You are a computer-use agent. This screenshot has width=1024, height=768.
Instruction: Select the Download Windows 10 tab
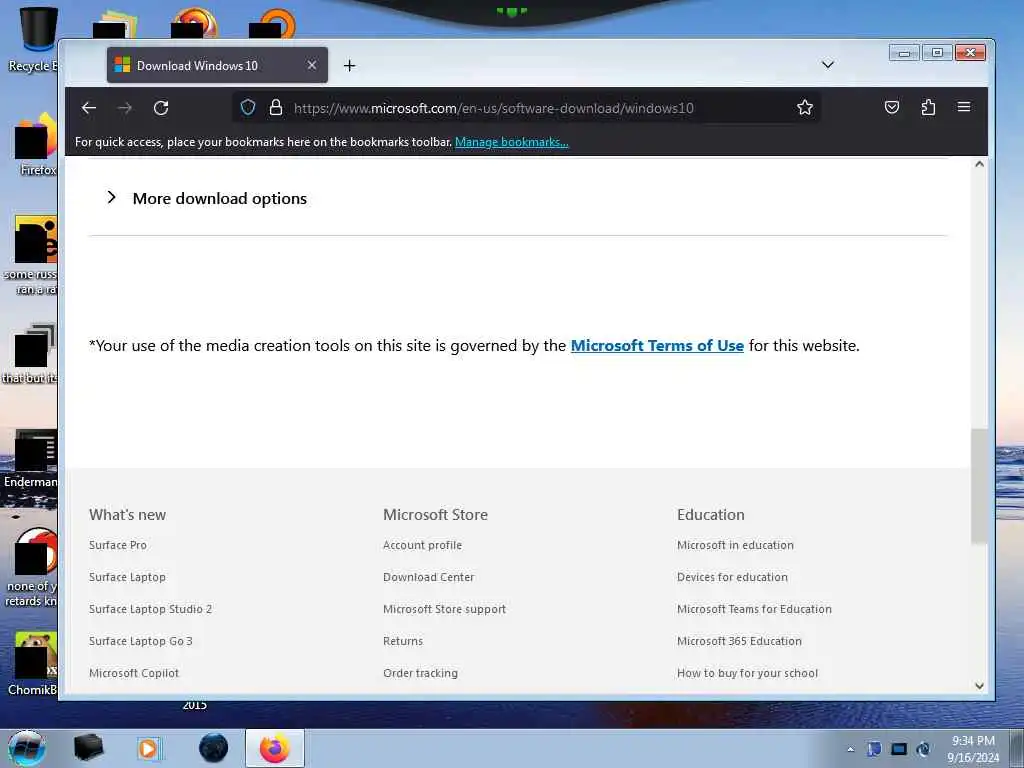[x=217, y=65]
